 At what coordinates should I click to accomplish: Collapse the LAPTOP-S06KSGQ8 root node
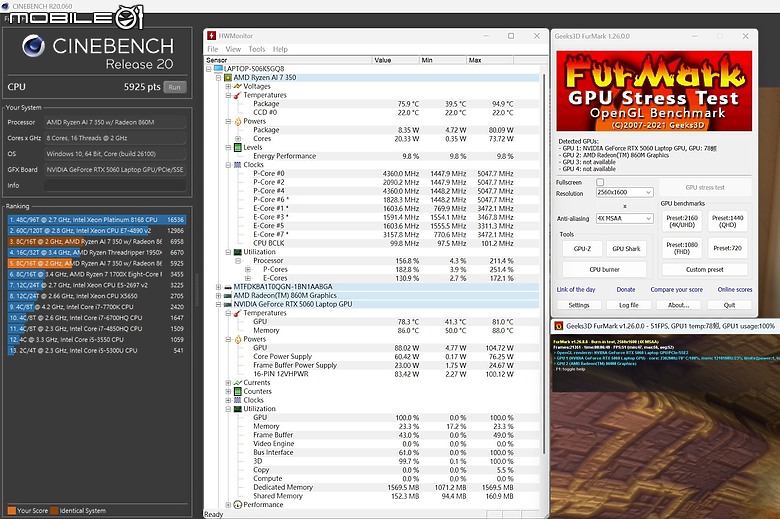[209, 69]
